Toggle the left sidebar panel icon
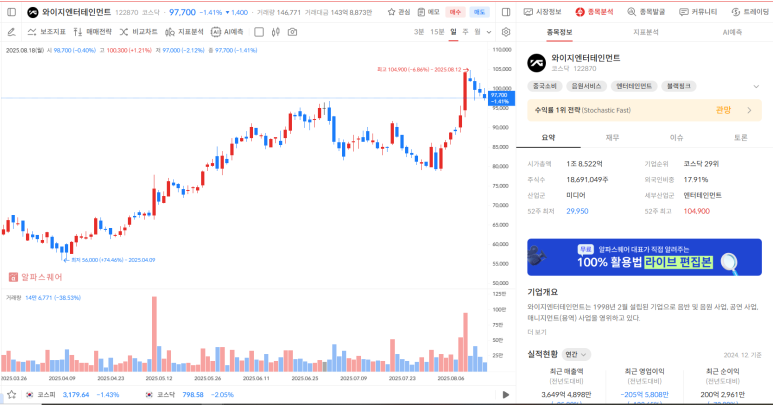The image size is (773, 405). coord(12,12)
